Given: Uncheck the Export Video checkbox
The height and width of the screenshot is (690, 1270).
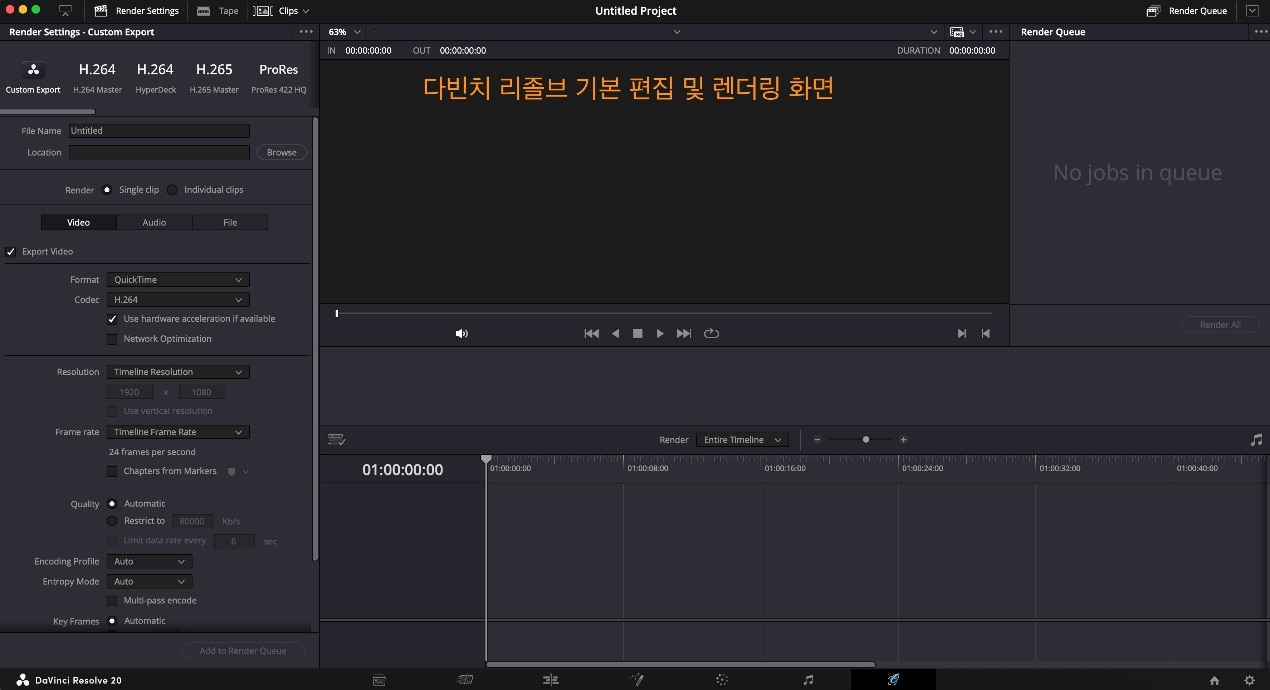Looking at the screenshot, I should pos(11,252).
